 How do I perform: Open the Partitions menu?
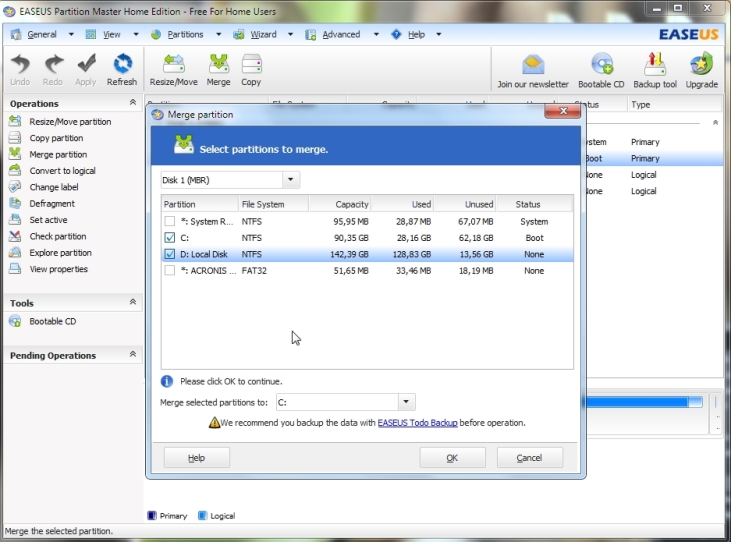pyautogui.click(x=185, y=34)
